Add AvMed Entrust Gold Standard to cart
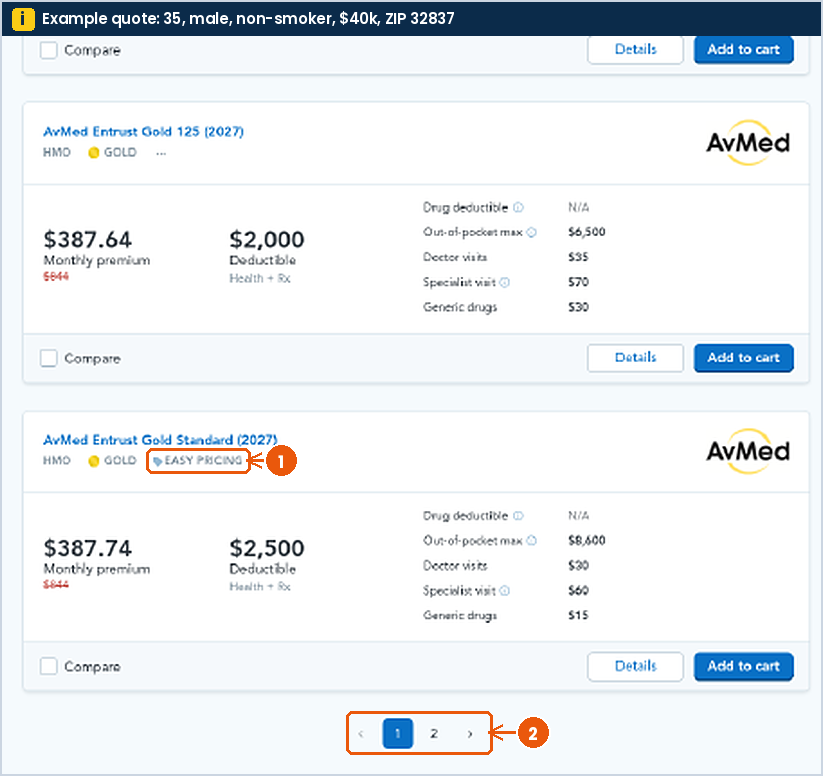The width and height of the screenshot is (823, 776). tap(743, 666)
